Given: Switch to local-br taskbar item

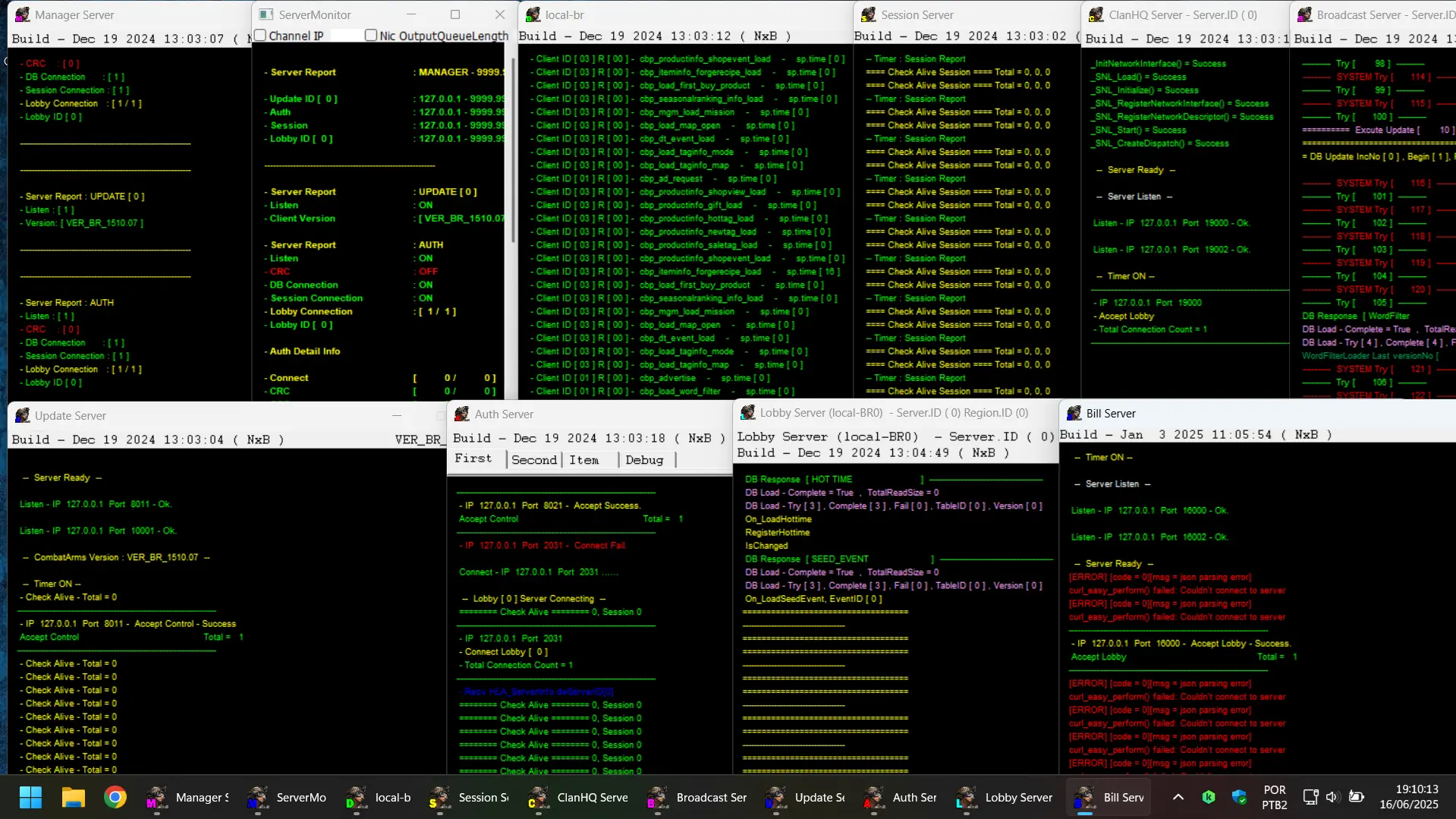Looking at the screenshot, I should (x=379, y=797).
